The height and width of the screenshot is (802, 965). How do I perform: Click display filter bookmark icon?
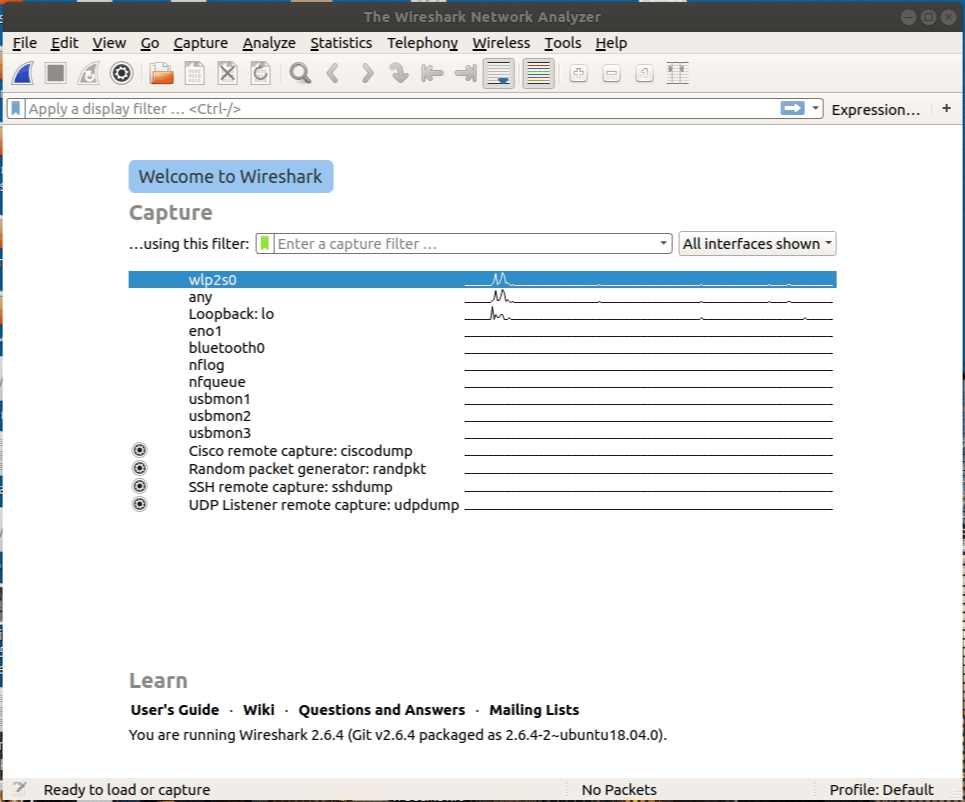point(16,109)
